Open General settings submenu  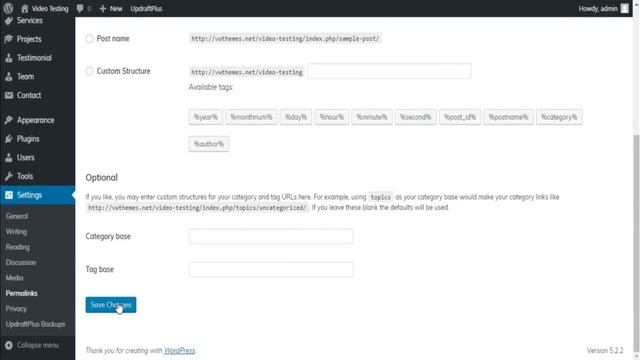pyautogui.click(x=17, y=216)
